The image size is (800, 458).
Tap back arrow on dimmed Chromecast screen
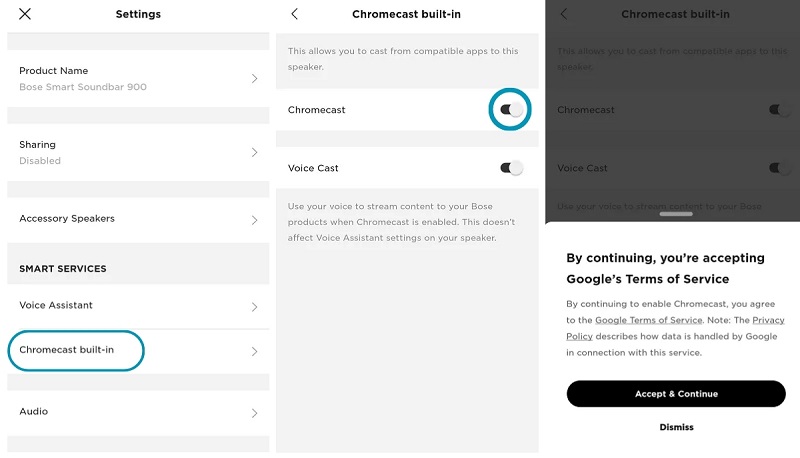coord(564,14)
